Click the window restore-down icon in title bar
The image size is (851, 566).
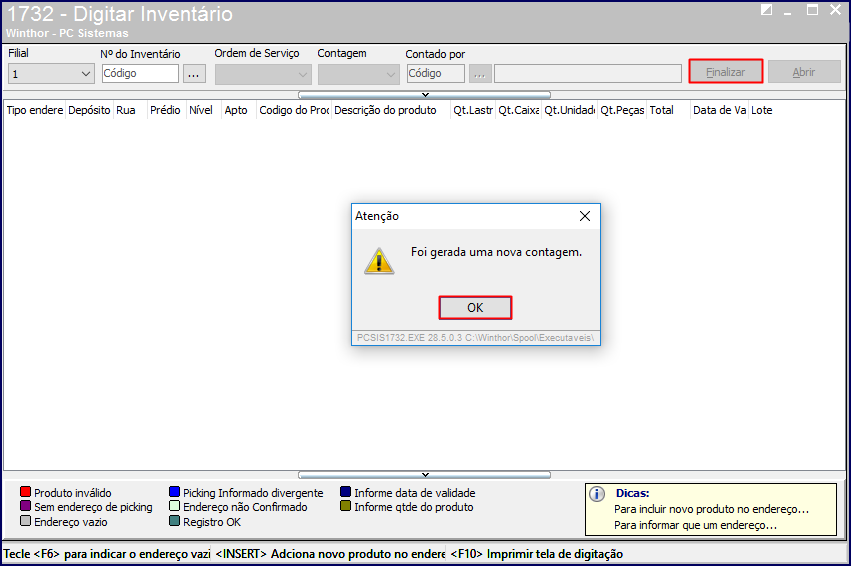(x=812, y=10)
